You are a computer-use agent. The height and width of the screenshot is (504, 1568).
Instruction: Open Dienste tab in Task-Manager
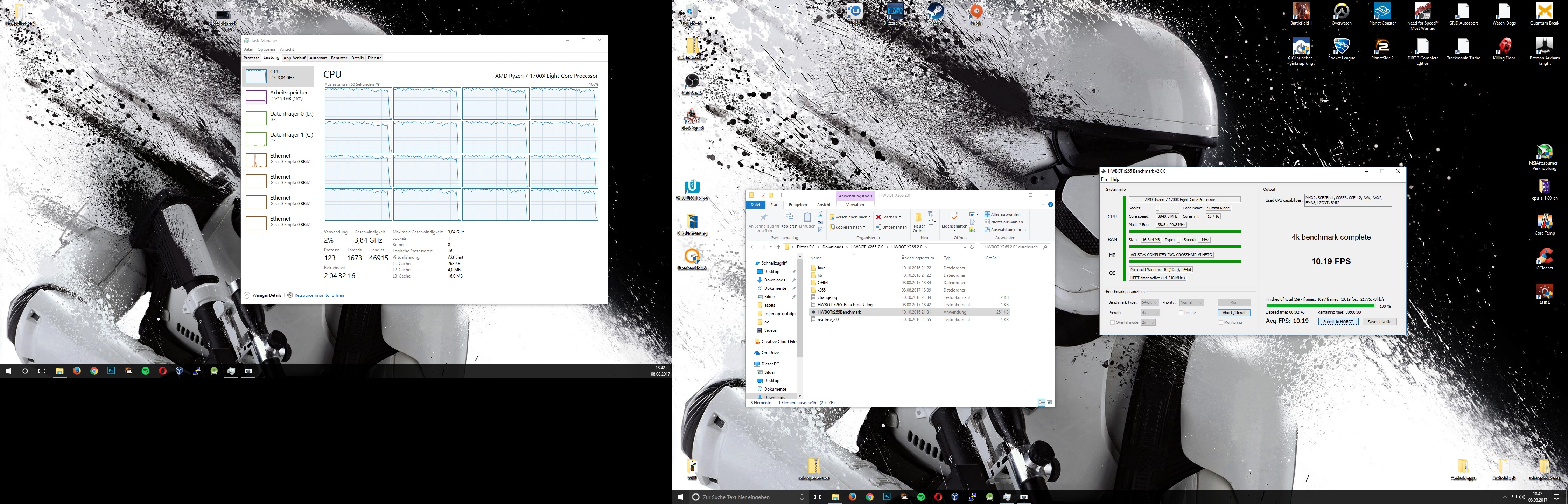click(x=375, y=58)
